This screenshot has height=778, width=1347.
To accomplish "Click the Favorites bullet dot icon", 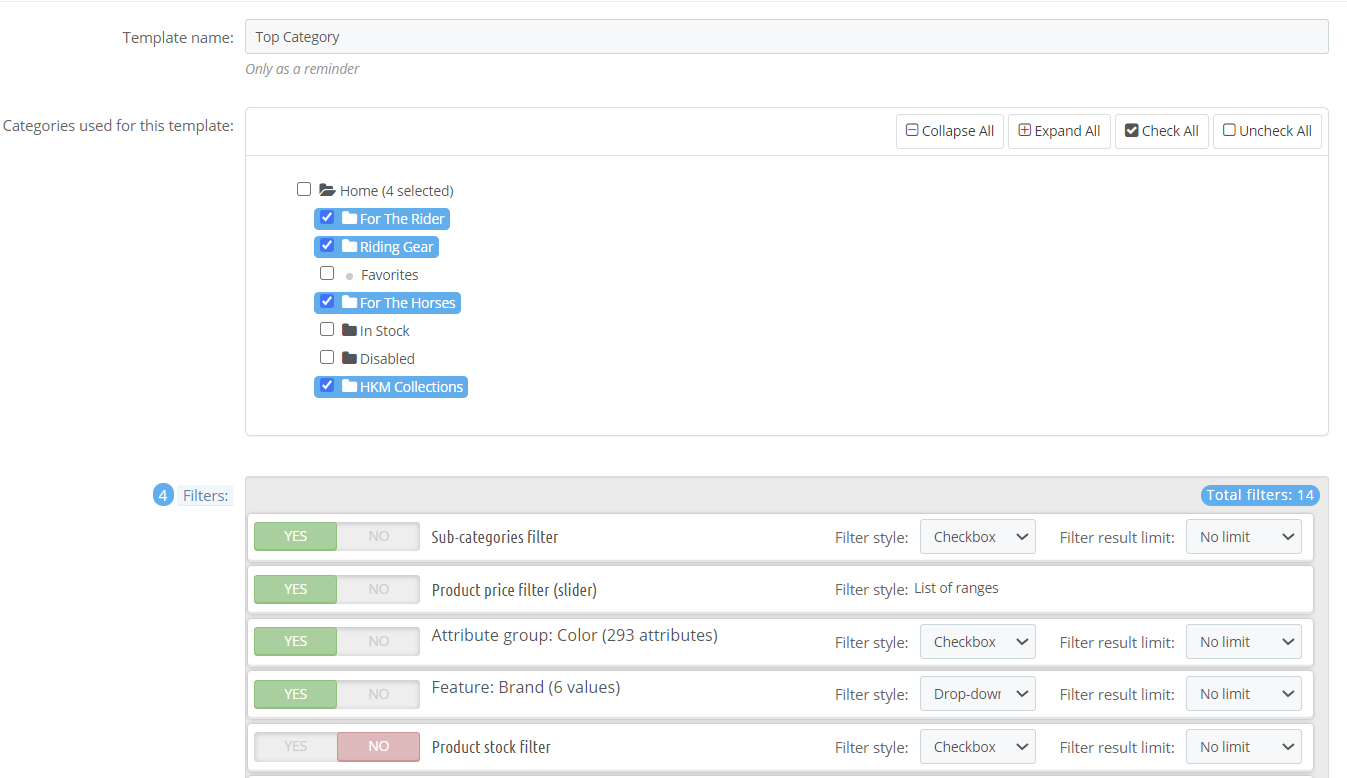I will [349, 276].
